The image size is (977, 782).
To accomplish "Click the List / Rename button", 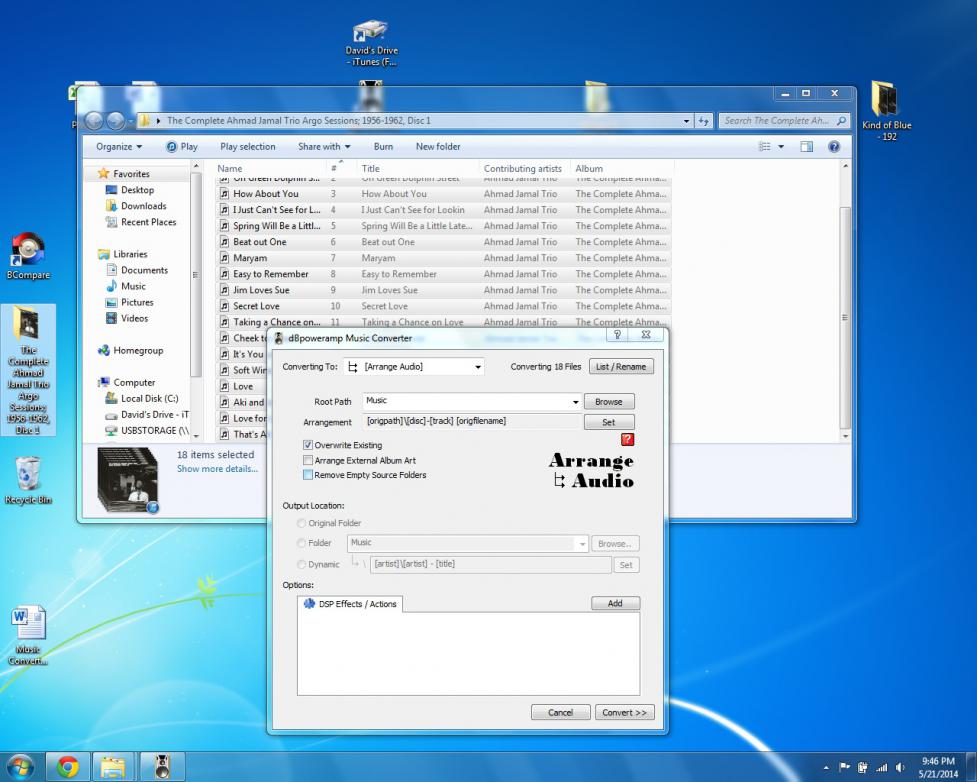I will tap(621, 367).
